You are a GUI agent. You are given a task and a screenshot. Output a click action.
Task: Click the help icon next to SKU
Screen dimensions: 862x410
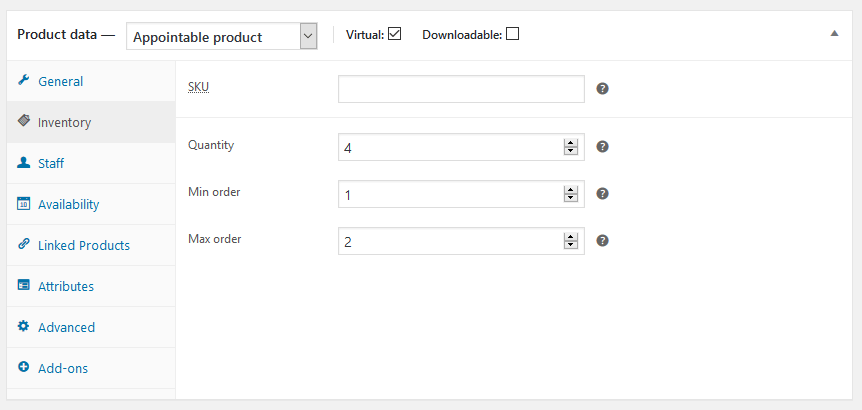click(x=603, y=88)
